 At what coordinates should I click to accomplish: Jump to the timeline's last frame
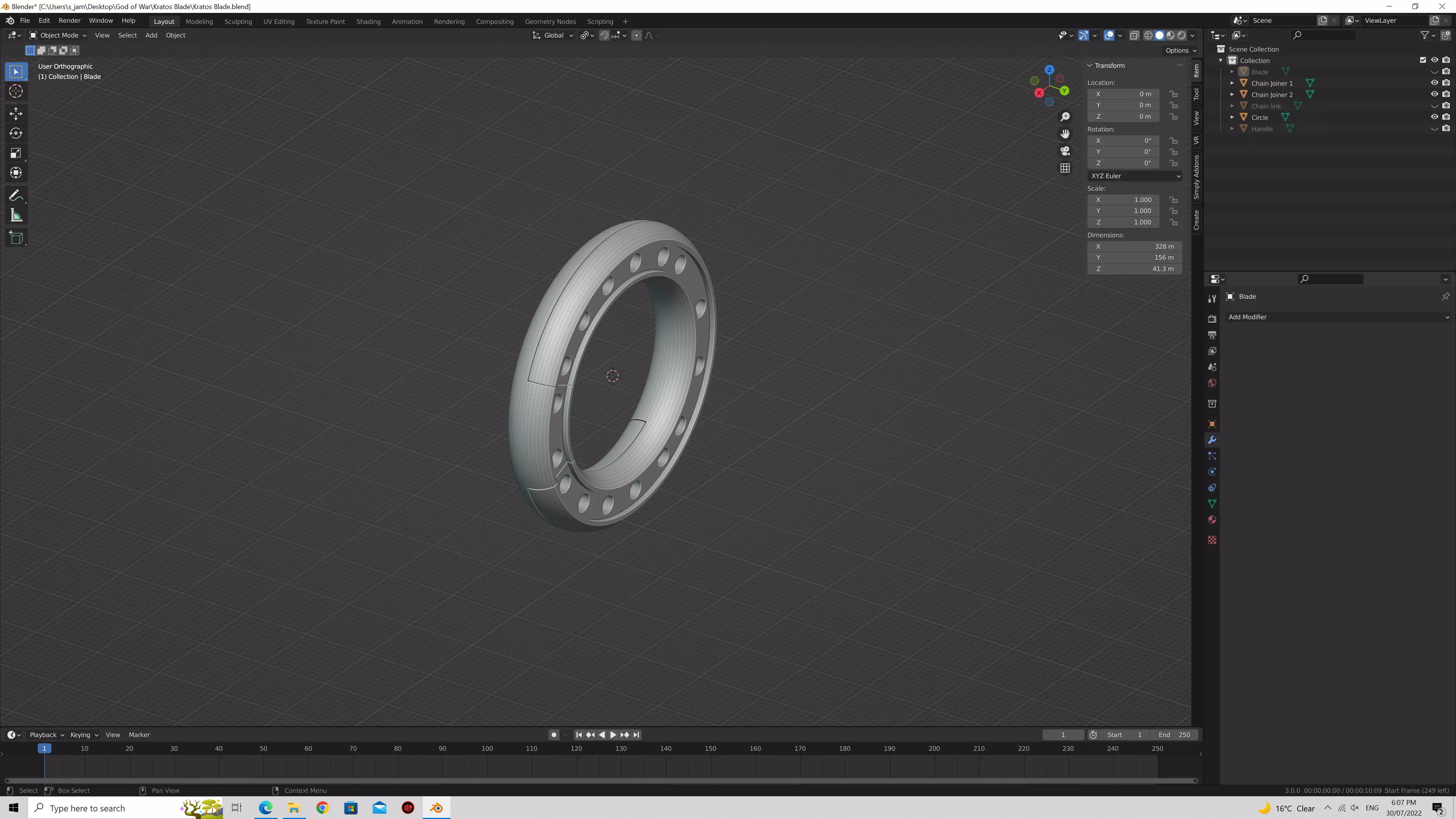click(637, 735)
